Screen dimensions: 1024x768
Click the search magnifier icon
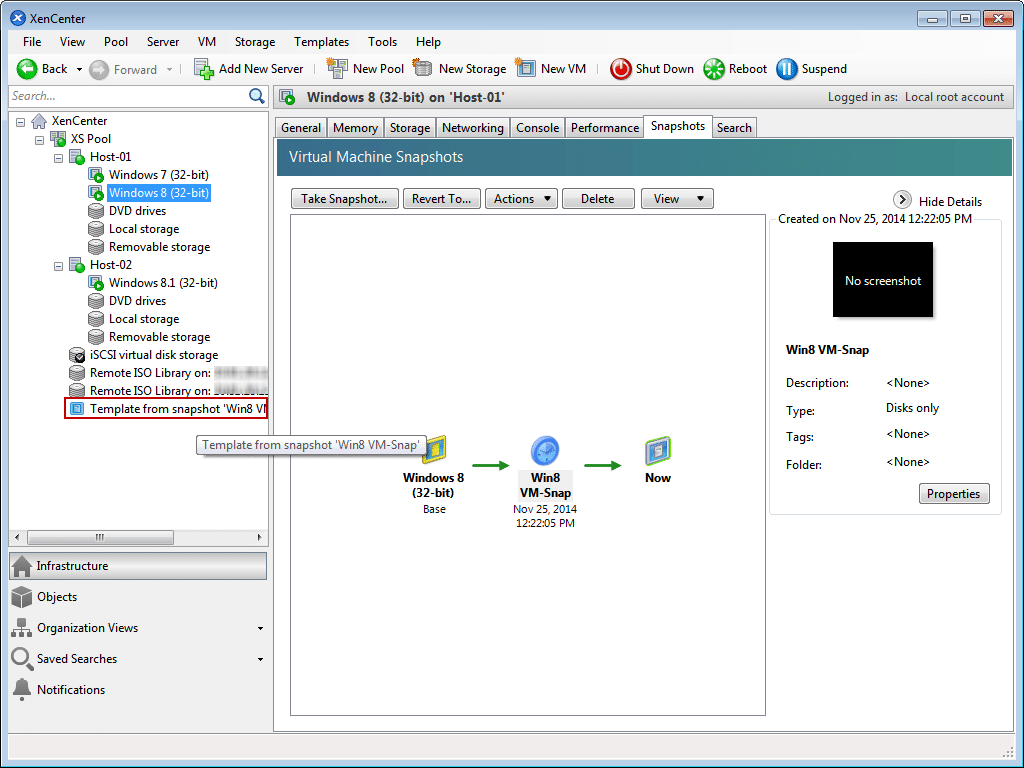(257, 96)
